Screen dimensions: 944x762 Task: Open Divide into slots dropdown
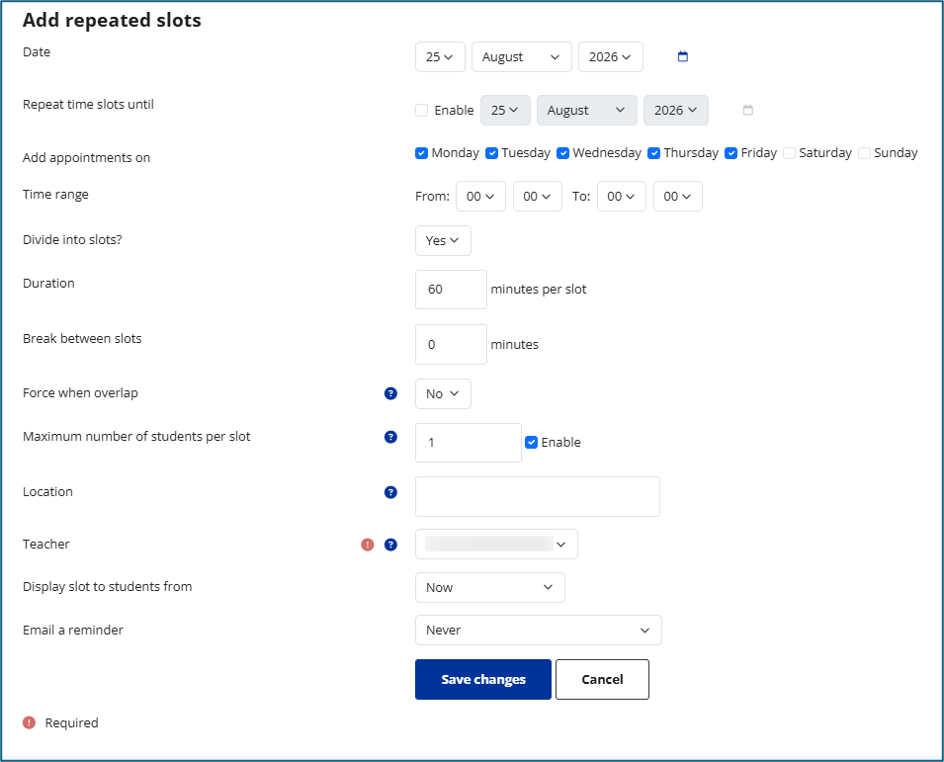click(x=443, y=240)
